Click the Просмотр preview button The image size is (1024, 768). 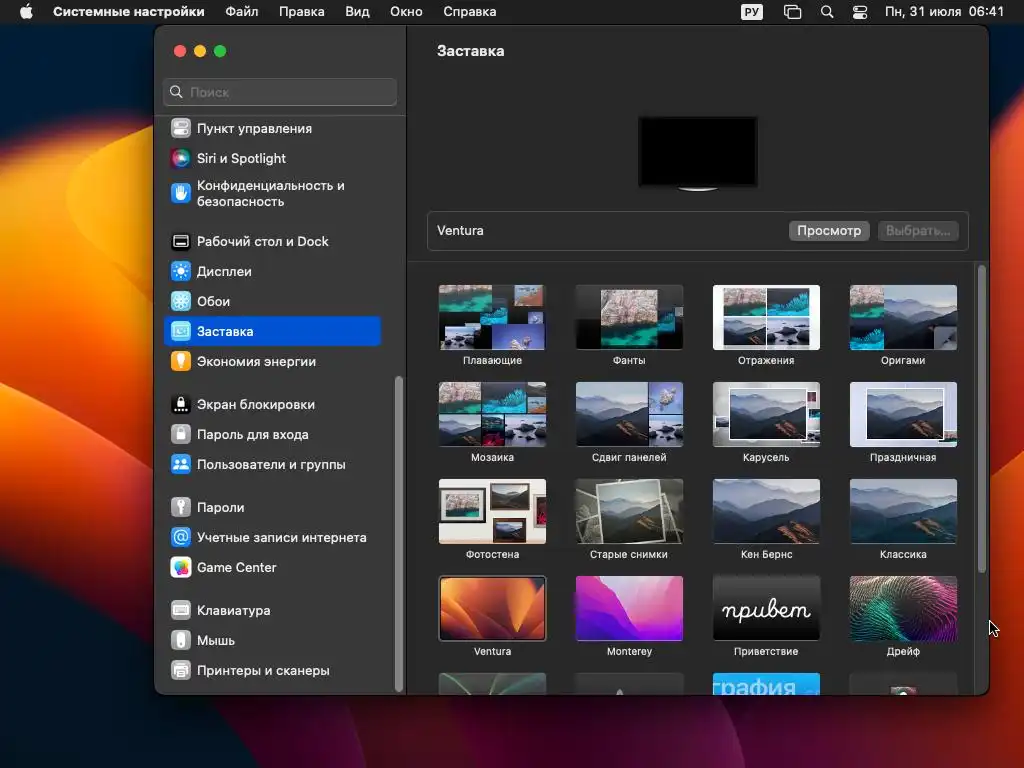829,231
